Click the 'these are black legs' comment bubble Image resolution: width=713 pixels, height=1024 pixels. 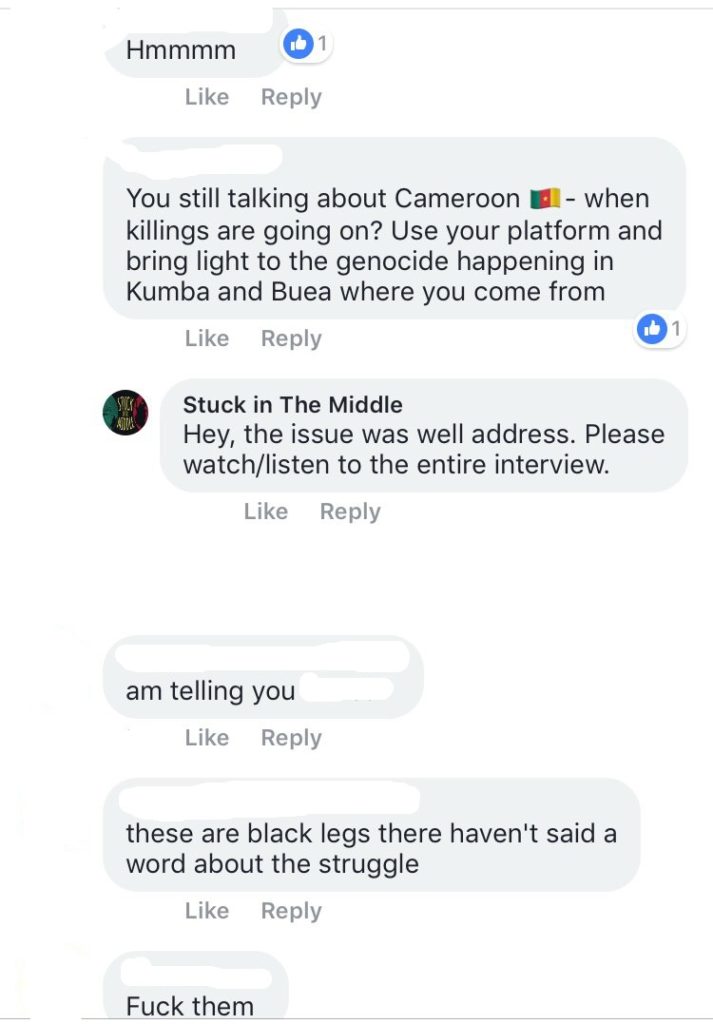pyautogui.click(x=372, y=834)
